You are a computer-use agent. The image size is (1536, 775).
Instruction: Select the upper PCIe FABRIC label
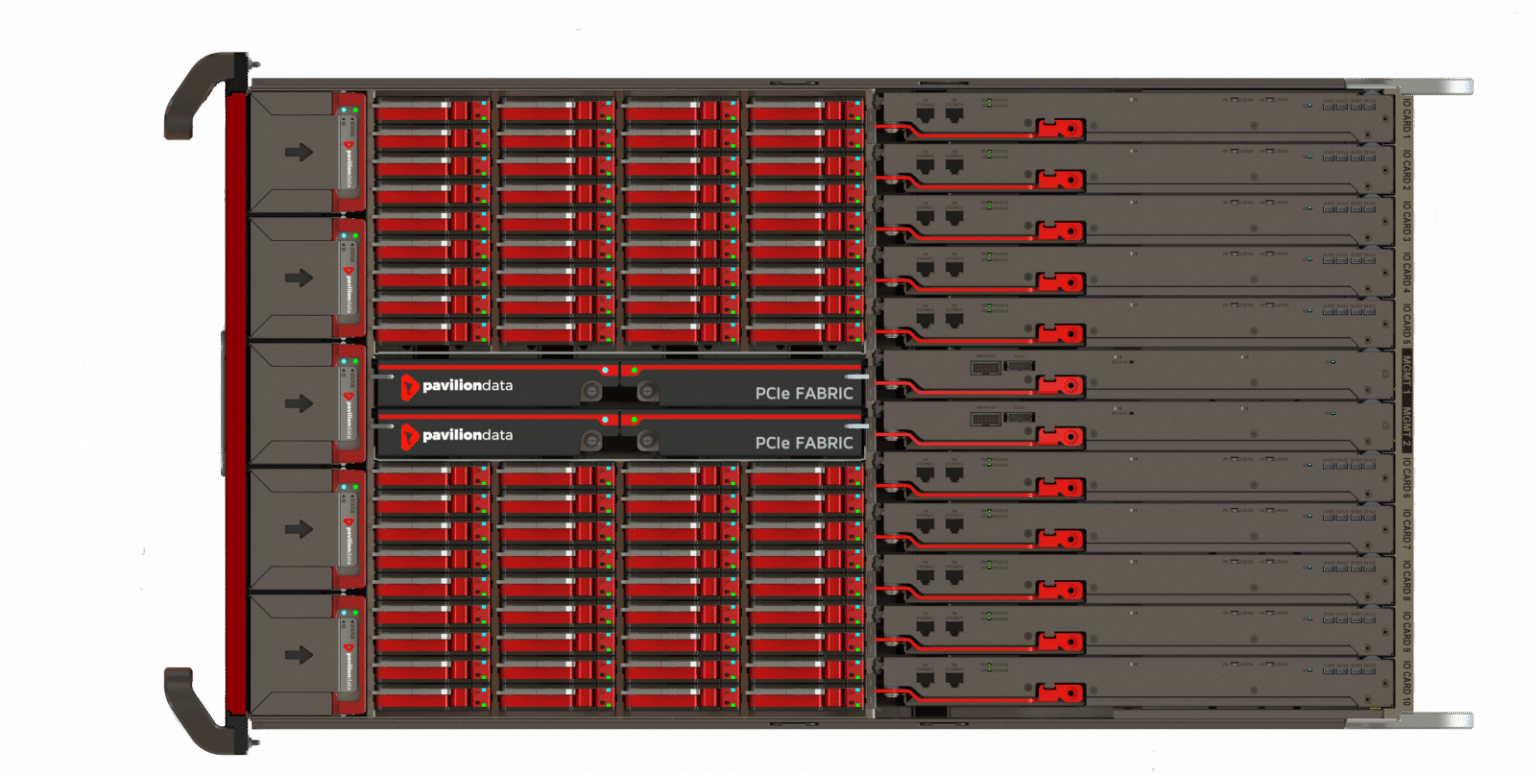coord(804,394)
